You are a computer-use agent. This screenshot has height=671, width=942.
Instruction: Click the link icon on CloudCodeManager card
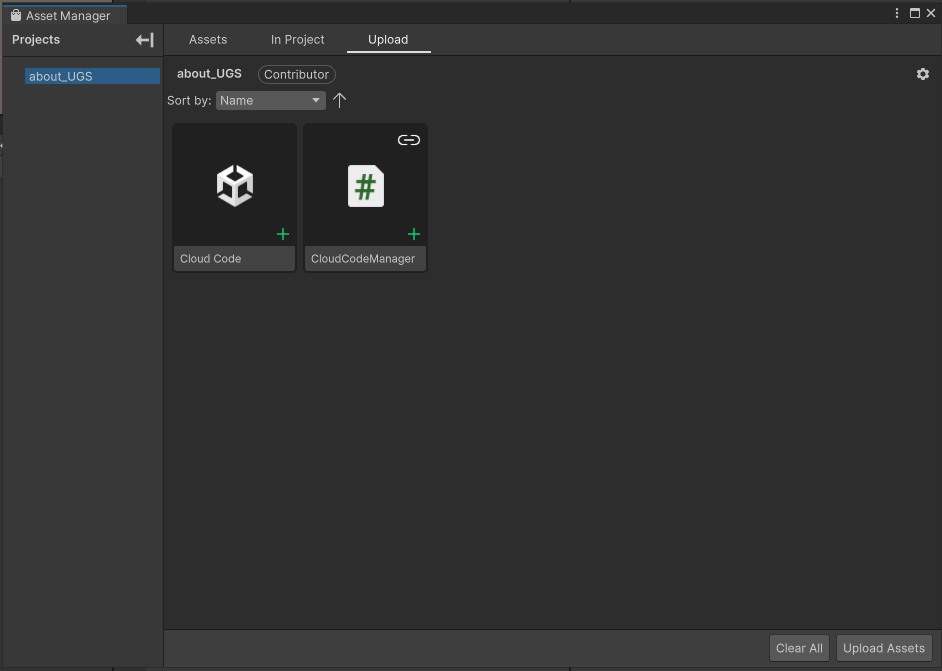point(409,140)
